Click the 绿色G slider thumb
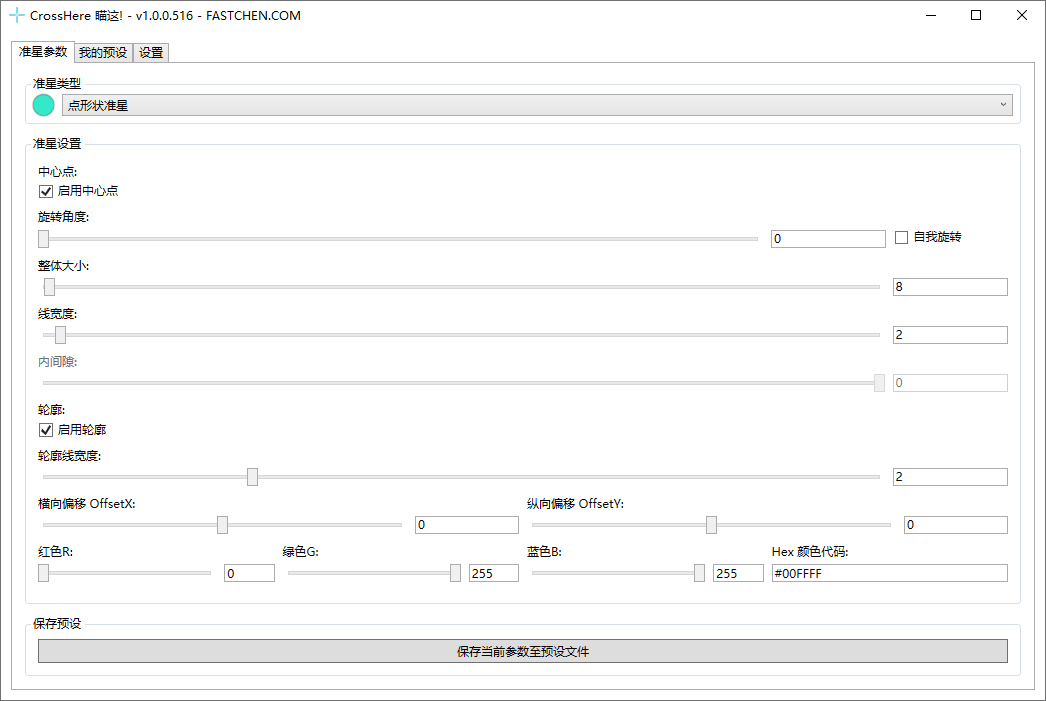The height and width of the screenshot is (701, 1046). (455, 573)
